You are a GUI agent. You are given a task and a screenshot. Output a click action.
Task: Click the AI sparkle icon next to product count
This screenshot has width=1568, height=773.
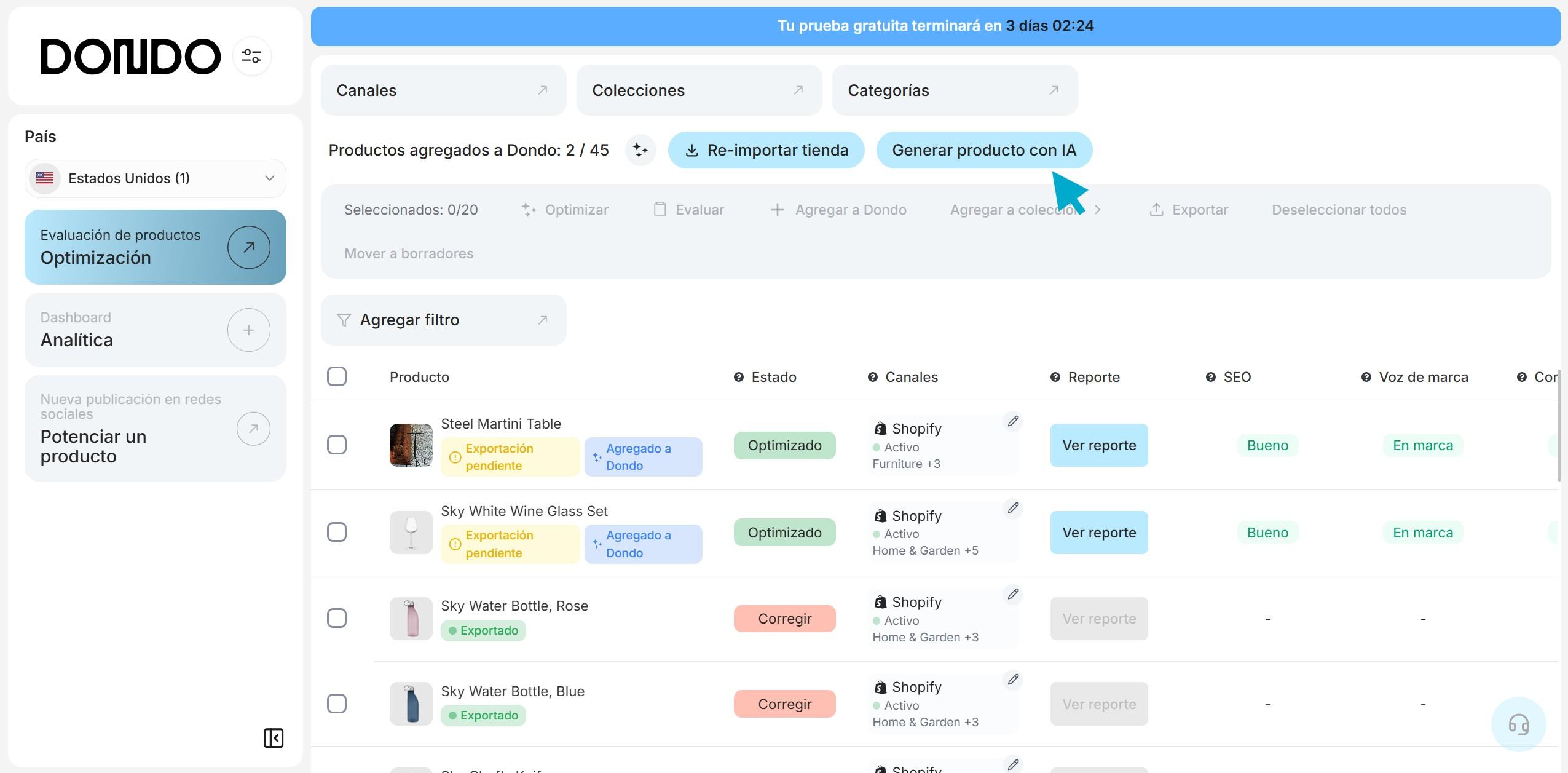point(640,150)
